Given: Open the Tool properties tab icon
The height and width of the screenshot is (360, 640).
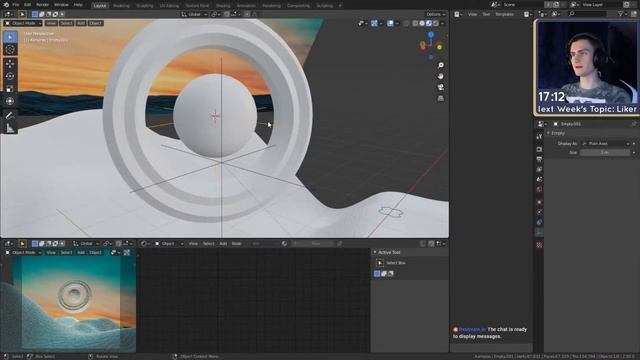Looking at the screenshot, I should coord(539,137).
